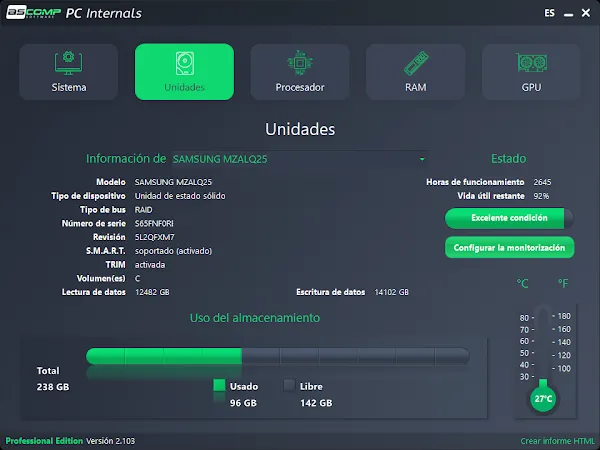Click the ES language selector
The image size is (600, 450).
click(549, 13)
